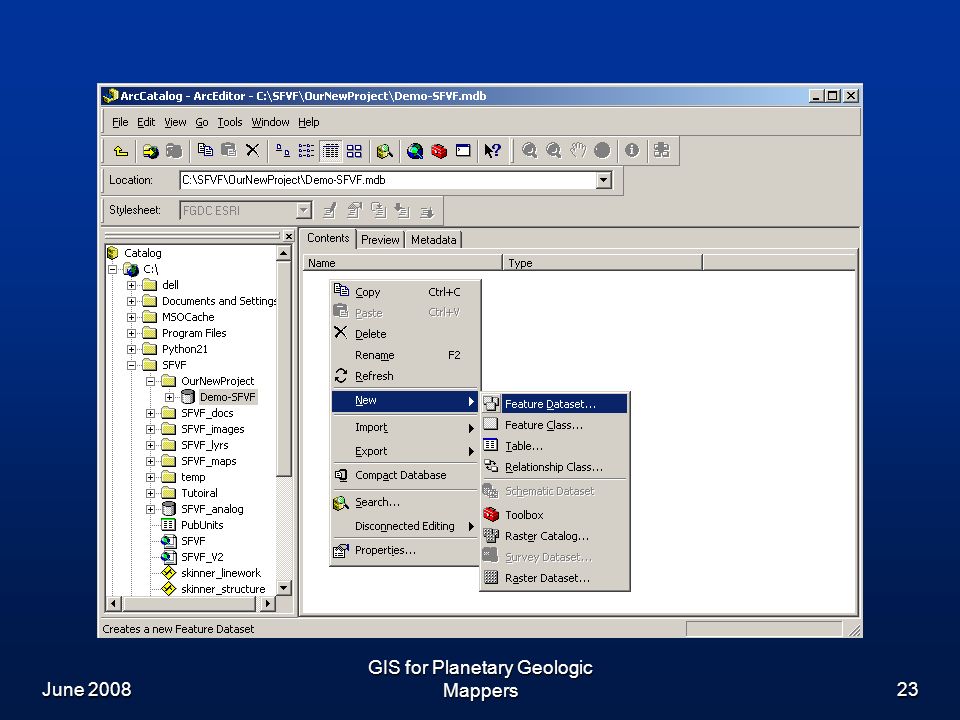Select the Tutoiral folder
This screenshot has height=720, width=960.
199,493
